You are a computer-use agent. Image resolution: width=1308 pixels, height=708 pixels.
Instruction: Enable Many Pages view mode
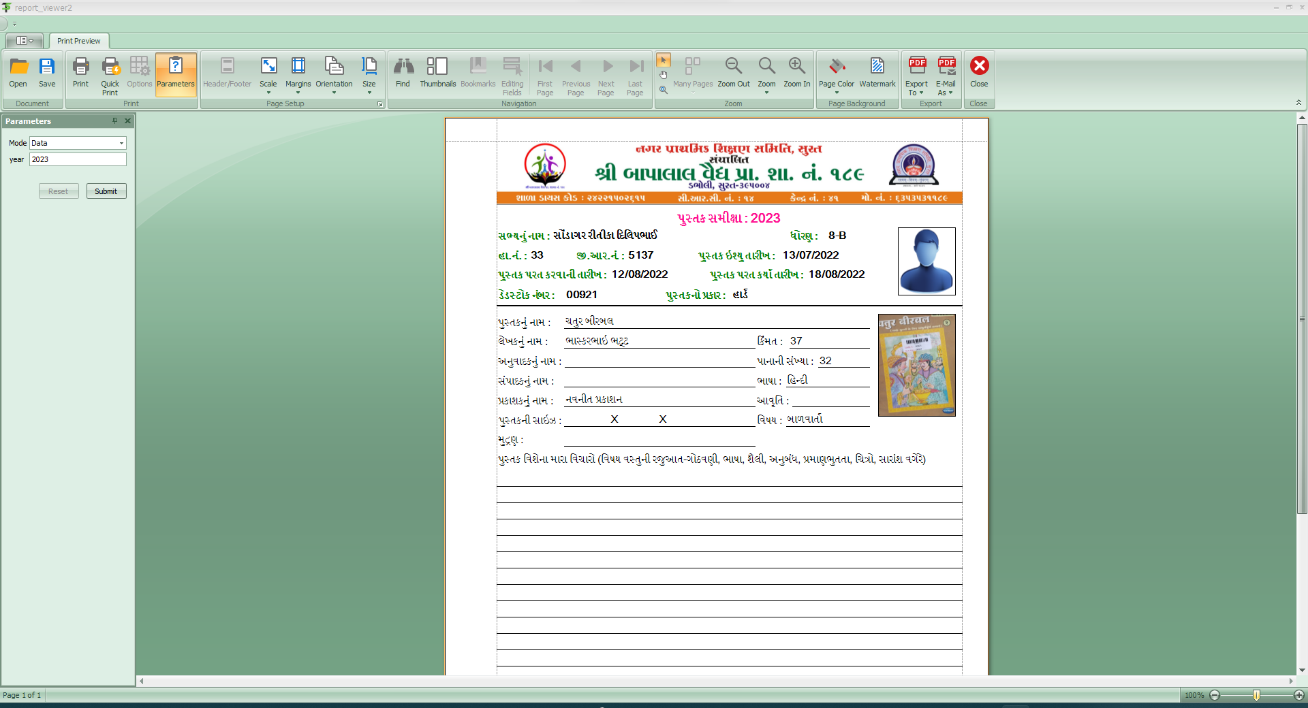pos(691,69)
